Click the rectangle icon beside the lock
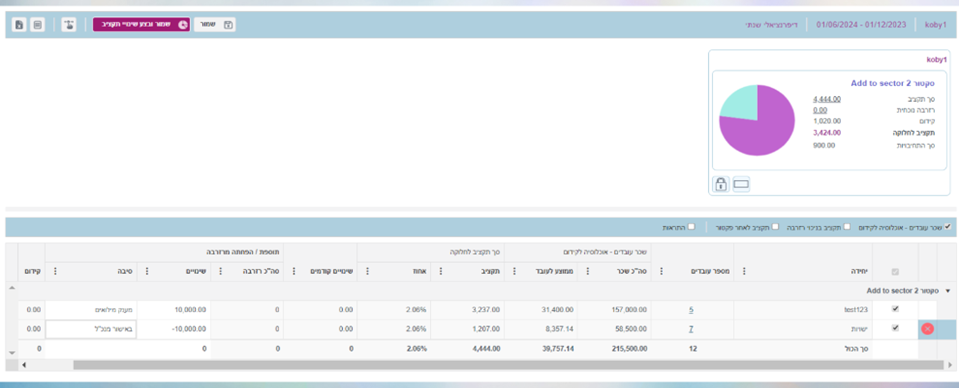The height and width of the screenshot is (388, 959). click(x=741, y=184)
